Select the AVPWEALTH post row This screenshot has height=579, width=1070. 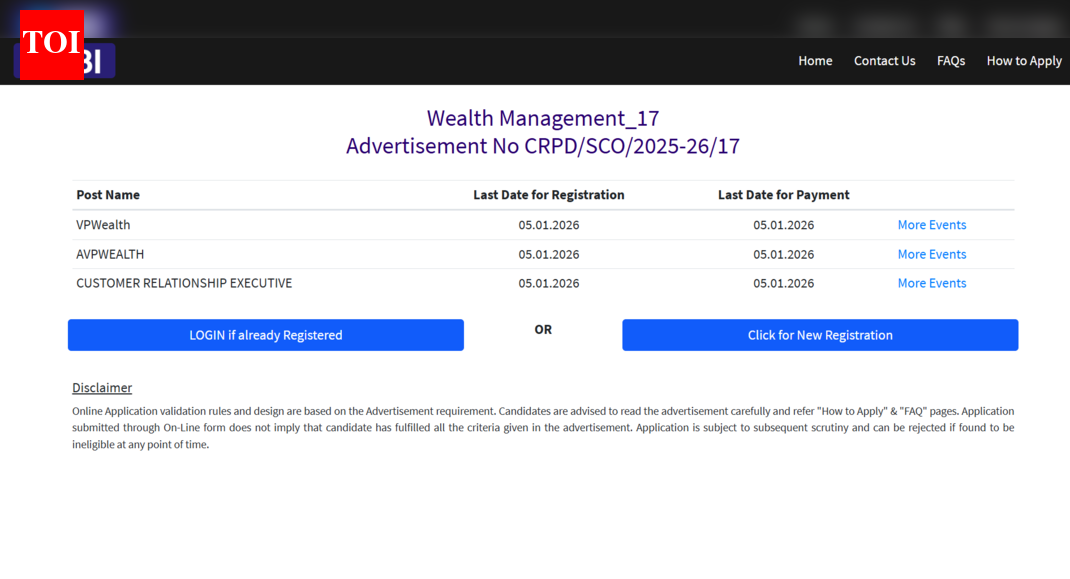(110, 254)
